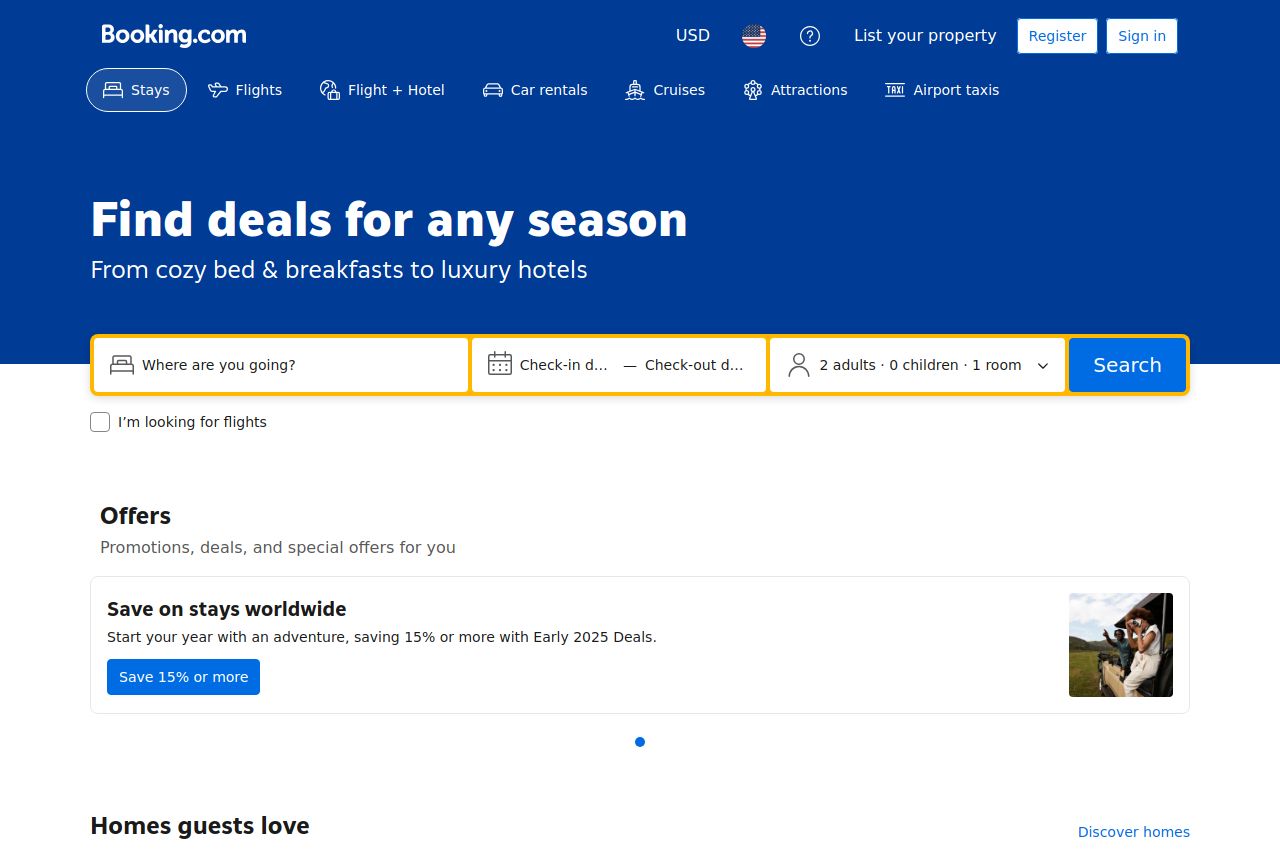Open the US flag language selector
1280x853 pixels.
click(754, 36)
